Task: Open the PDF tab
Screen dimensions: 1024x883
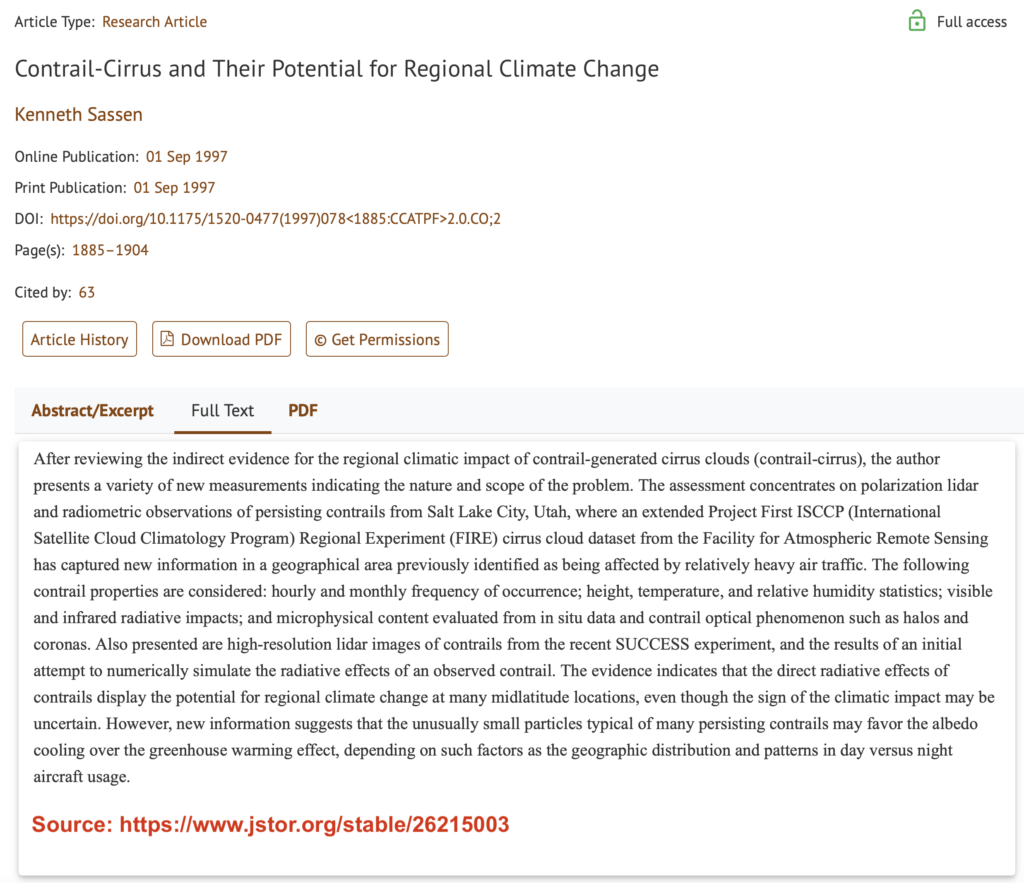Action: 303,410
